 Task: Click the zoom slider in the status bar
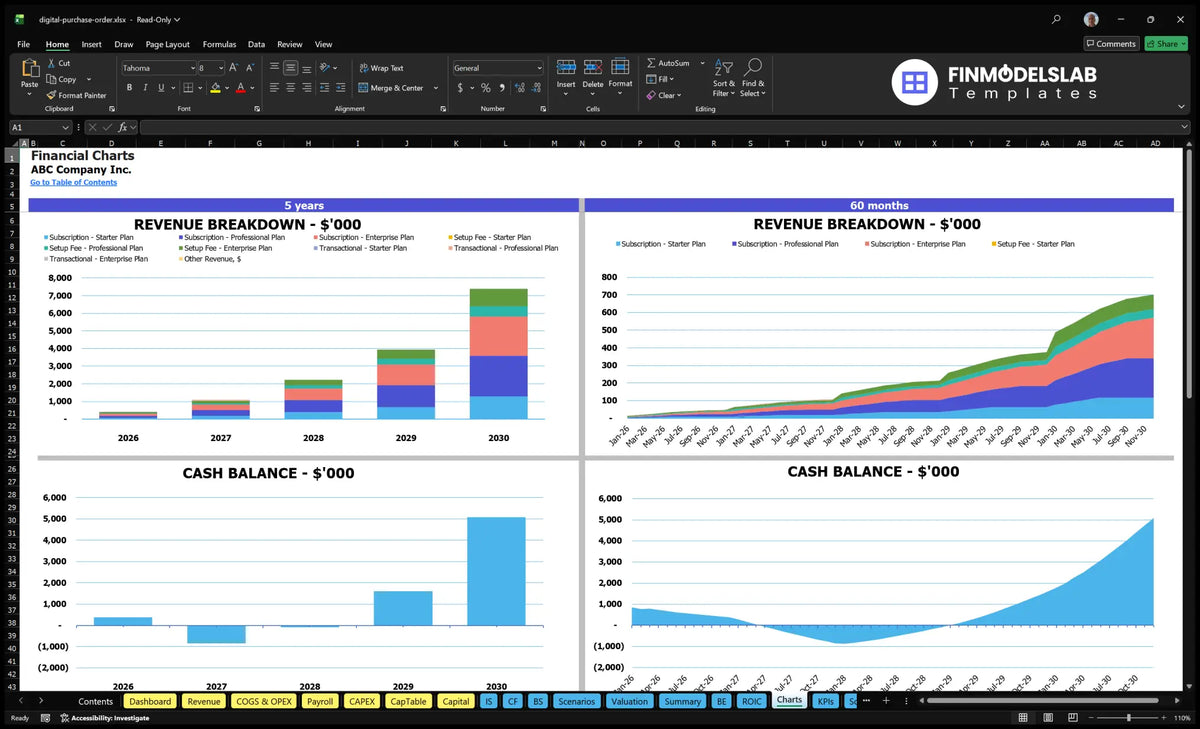coord(1128,718)
